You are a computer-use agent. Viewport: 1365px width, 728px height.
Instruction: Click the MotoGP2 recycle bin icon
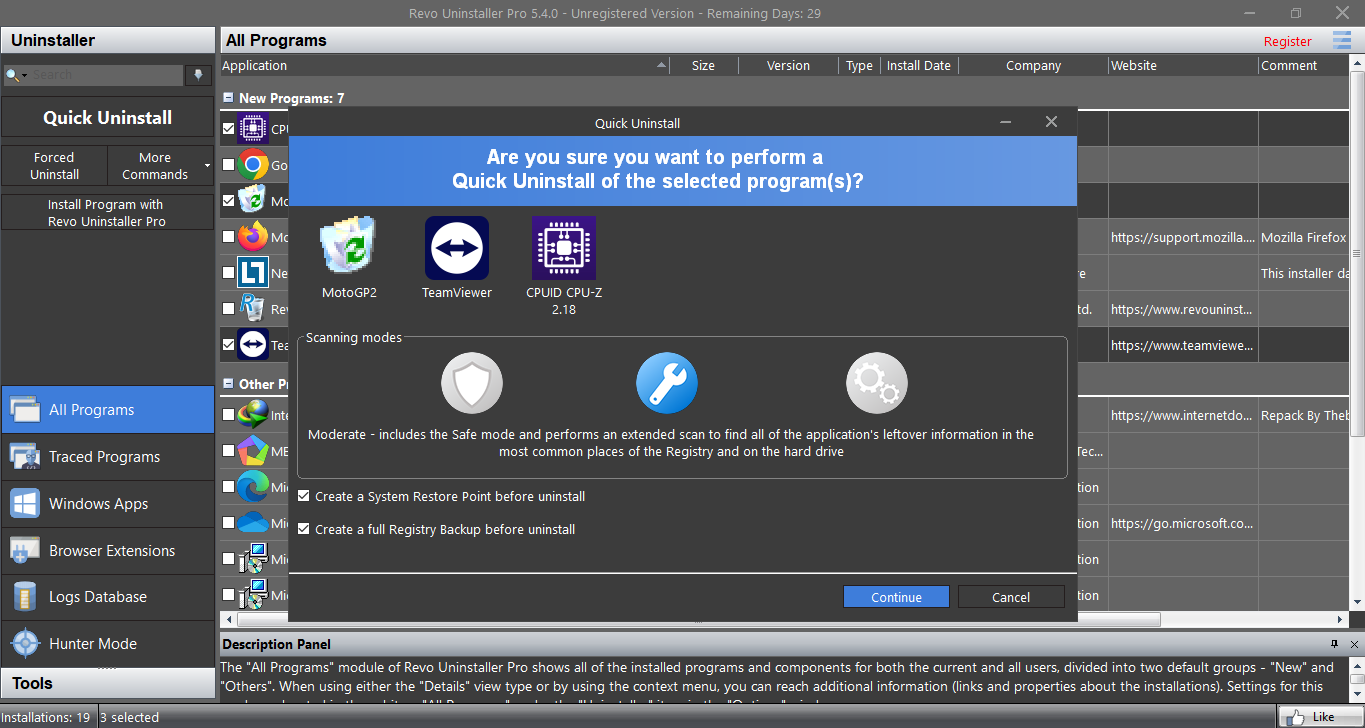[x=348, y=248]
